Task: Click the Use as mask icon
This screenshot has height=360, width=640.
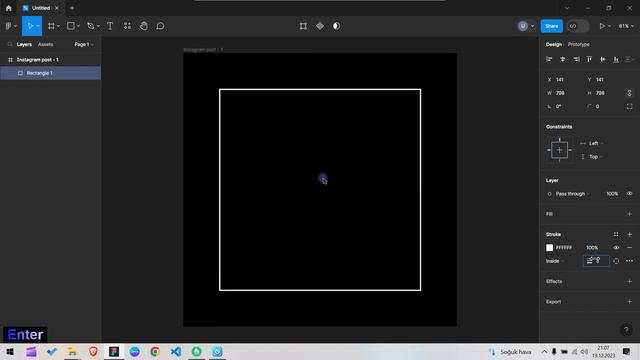Action: [x=336, y=26]
